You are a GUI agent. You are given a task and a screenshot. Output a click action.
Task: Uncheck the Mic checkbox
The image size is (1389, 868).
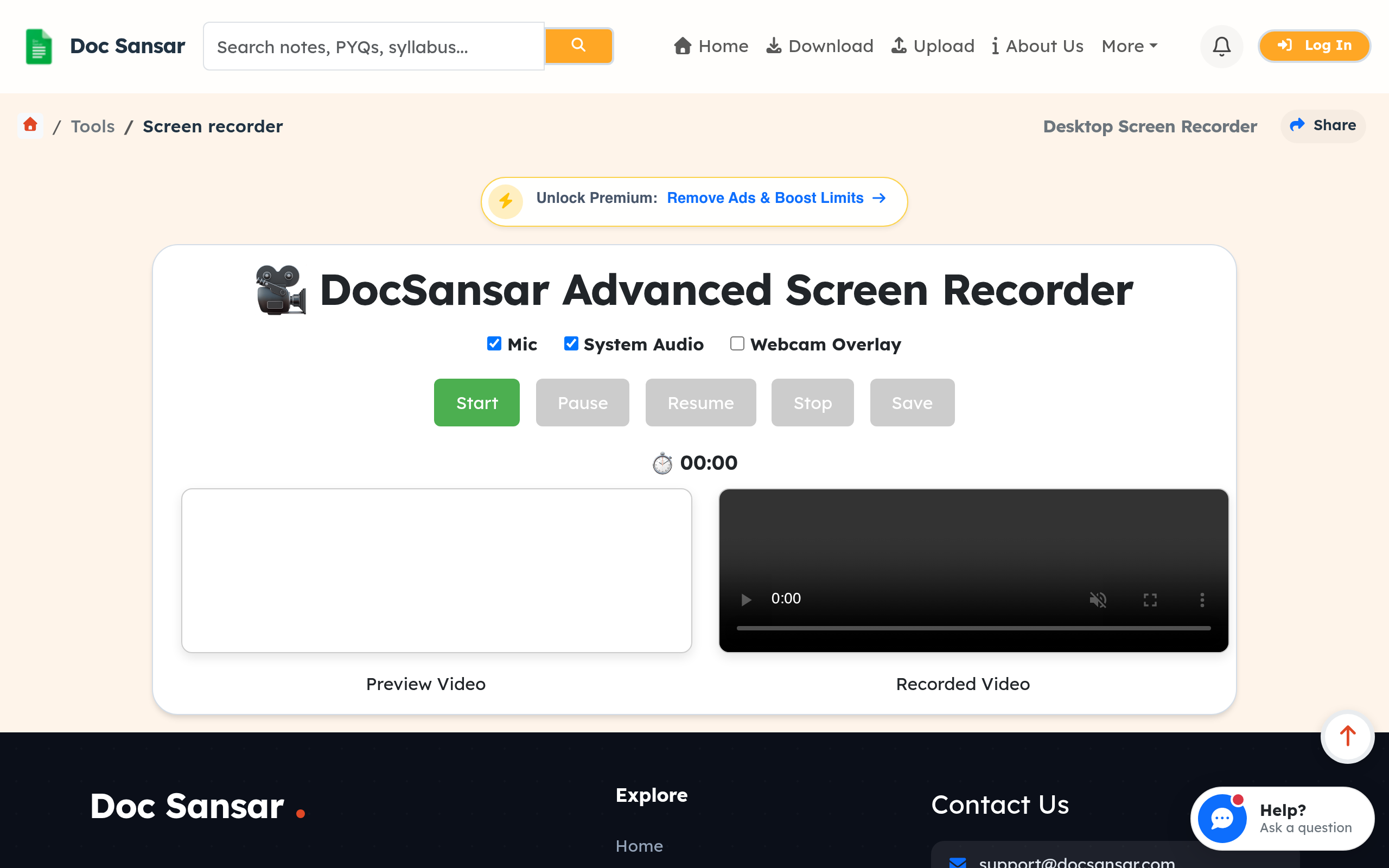click(x=494, y=343)
